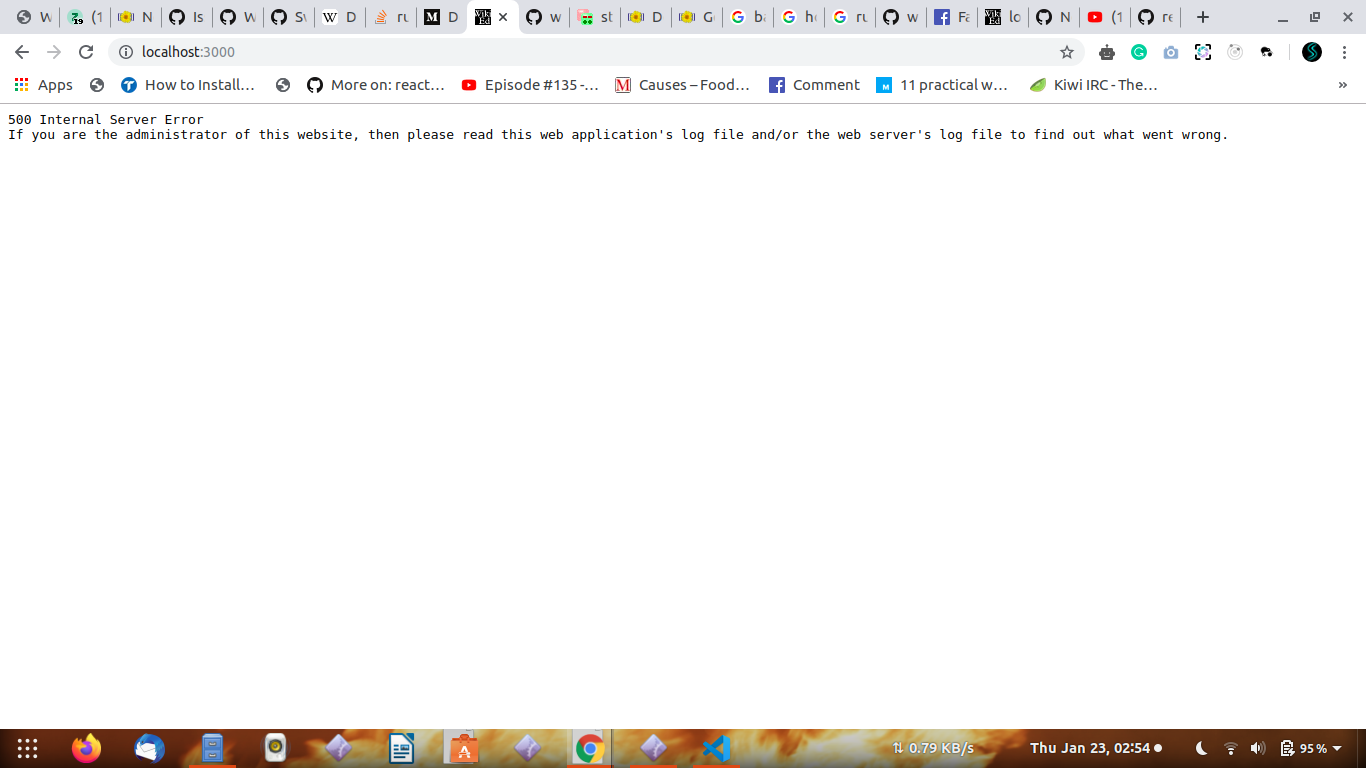The height and width of the screenshot is (768, 1366).
Task: Open Firefox from the taskbar
Action: tap(85, 747)
